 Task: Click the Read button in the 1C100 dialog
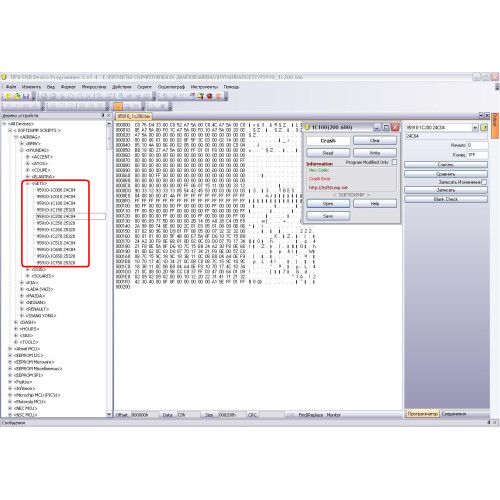coord(328,153)
